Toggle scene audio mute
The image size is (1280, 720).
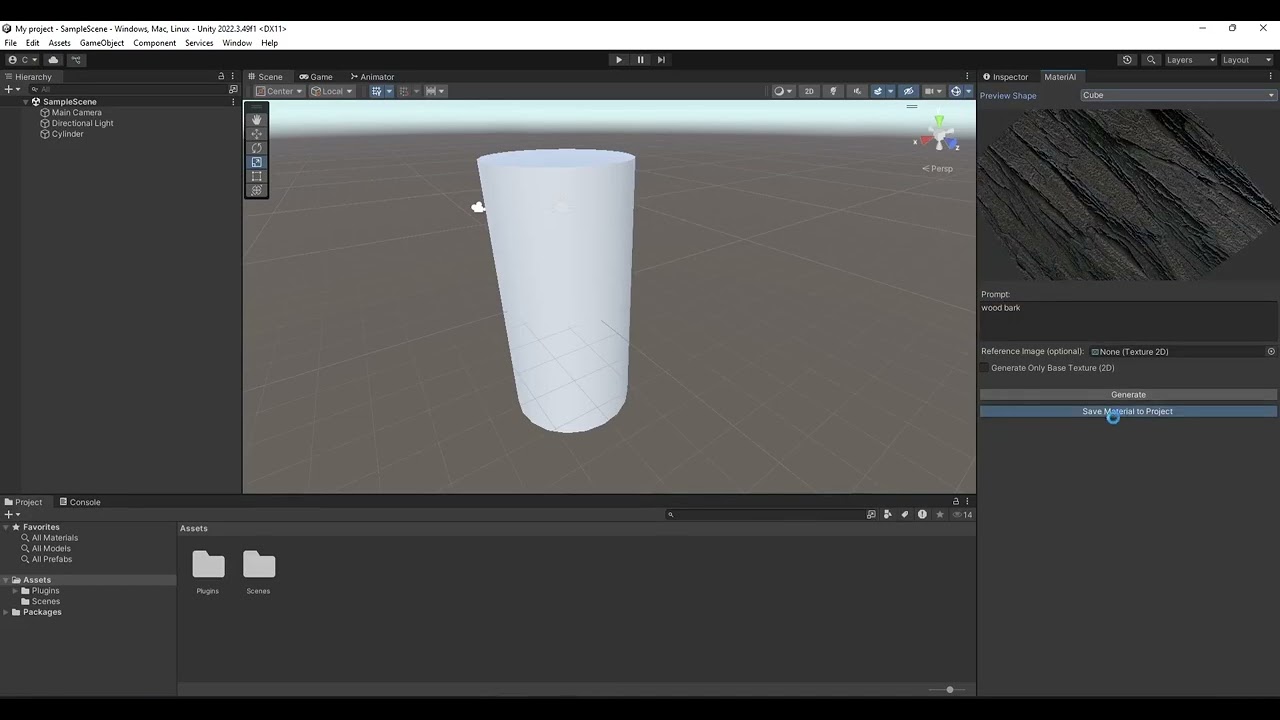(856, 91)
